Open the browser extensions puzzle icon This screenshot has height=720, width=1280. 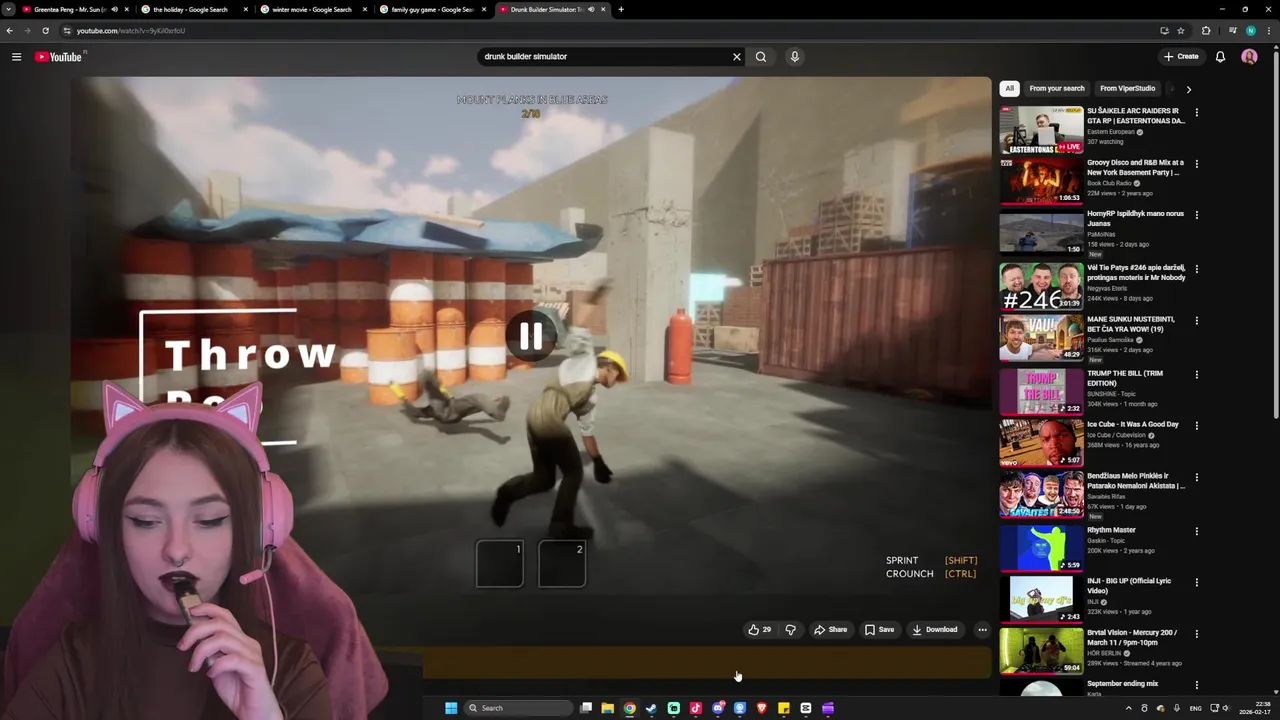click(1206, 31)
